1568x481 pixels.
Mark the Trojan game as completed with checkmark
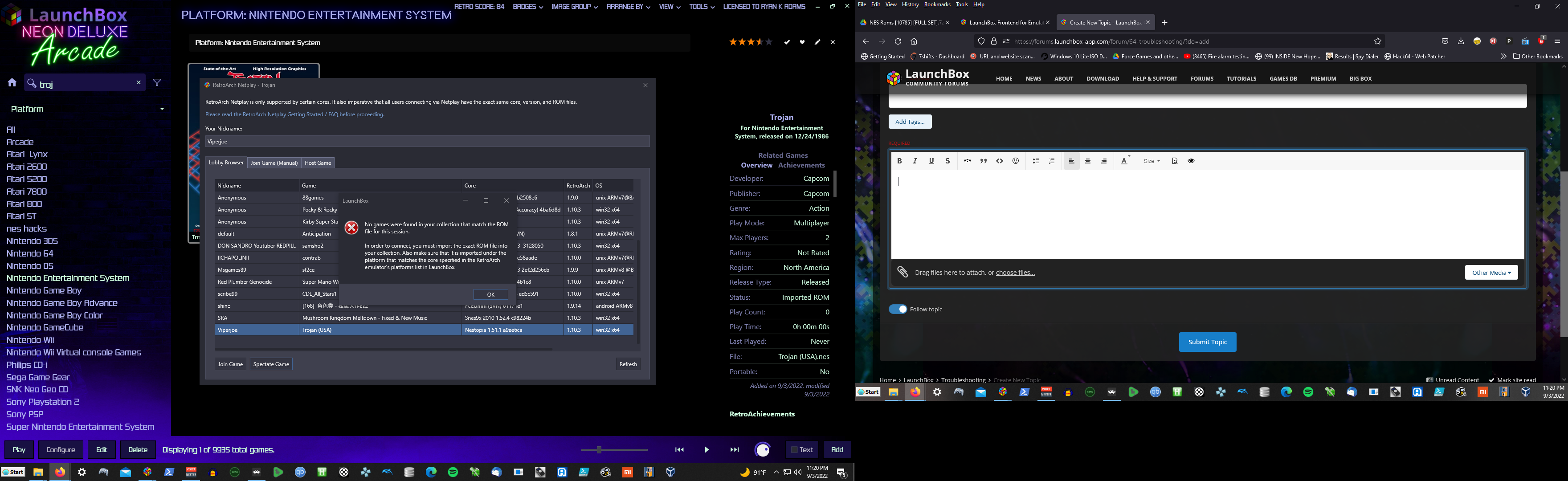tap(787, 42)
